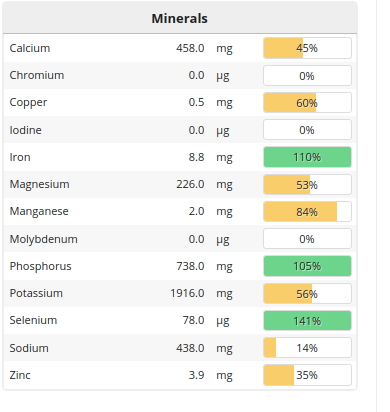Viewport: 390px width, 412px height.
Task: Click the Sodium 14% progress bar
Action: (x=307, y=348)
